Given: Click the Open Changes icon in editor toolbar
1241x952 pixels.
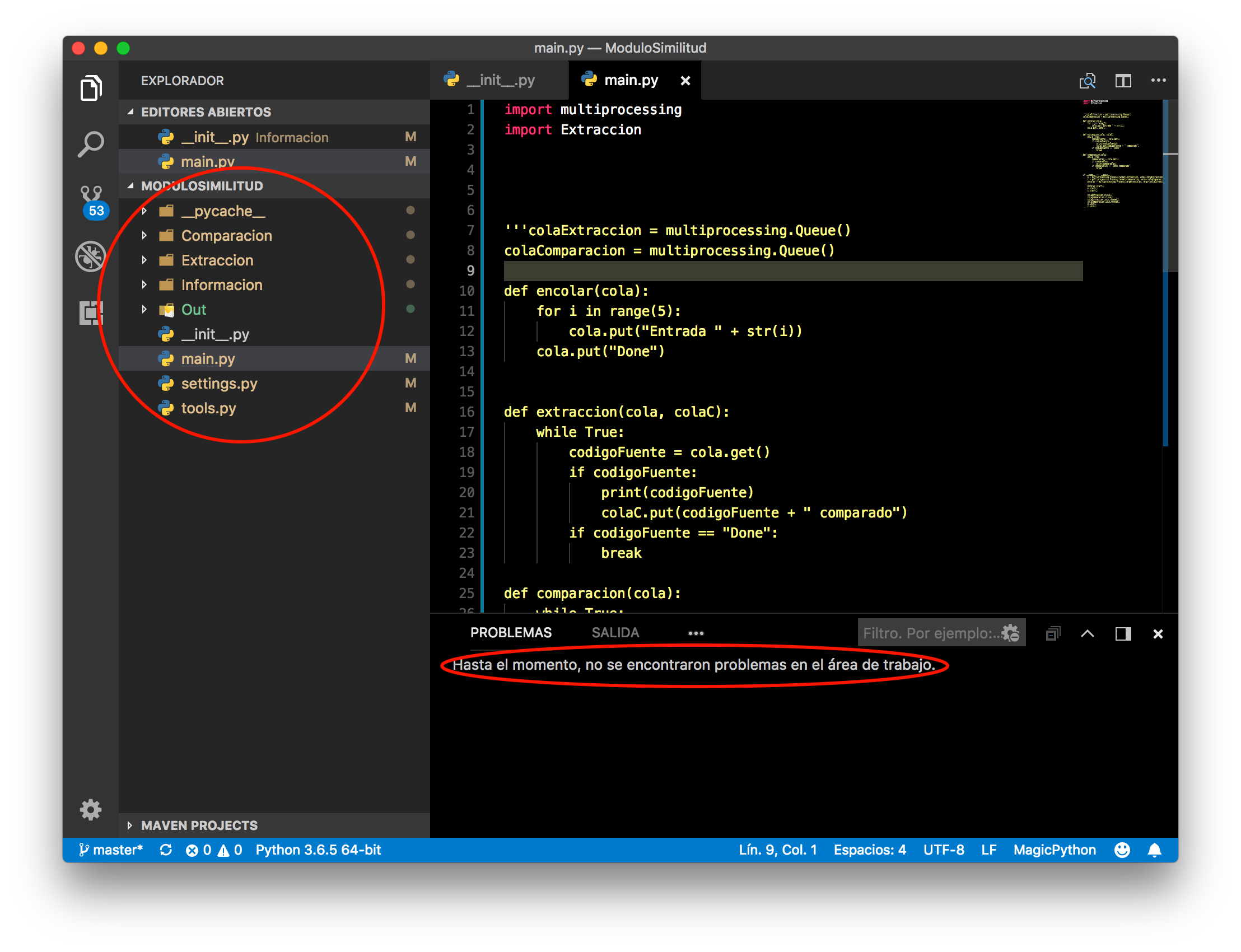Looking at the screenshot, I should coord(1087,81).
